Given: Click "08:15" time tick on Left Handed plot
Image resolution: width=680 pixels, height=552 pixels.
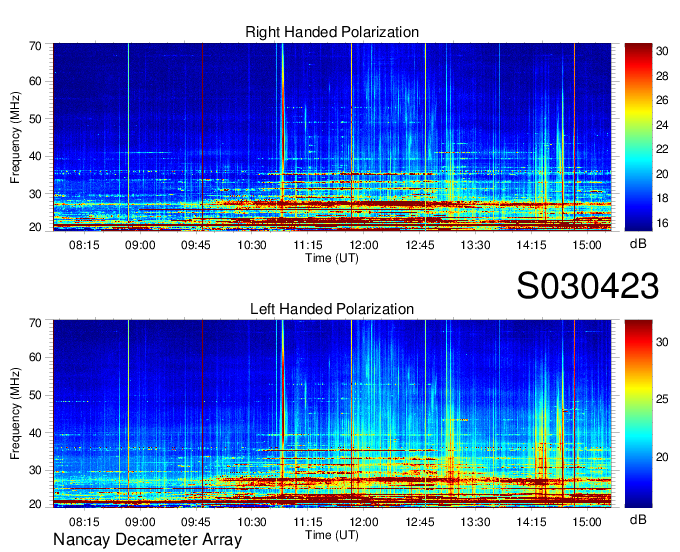Looking at the screenshot, I should pos(84,522).
